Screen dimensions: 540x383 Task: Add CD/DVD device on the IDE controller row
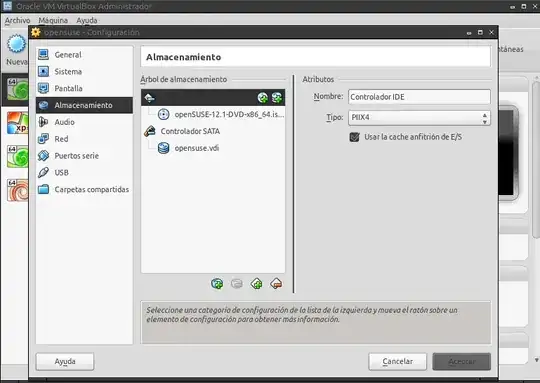(263, 98)
